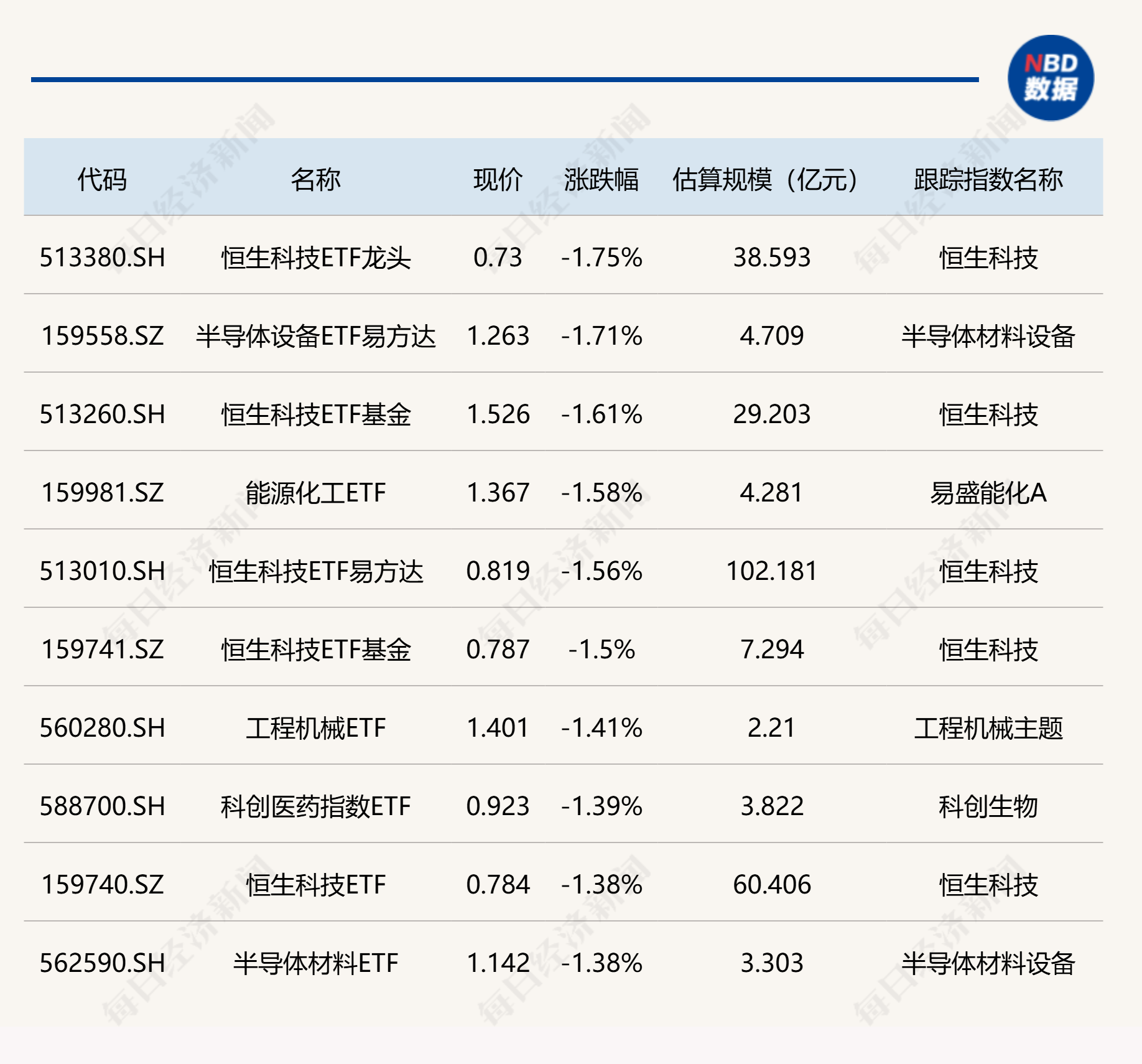Click the 涨跌幅 column header
The width and height of the screenshot is (1142, 1064).
point(601,180)
